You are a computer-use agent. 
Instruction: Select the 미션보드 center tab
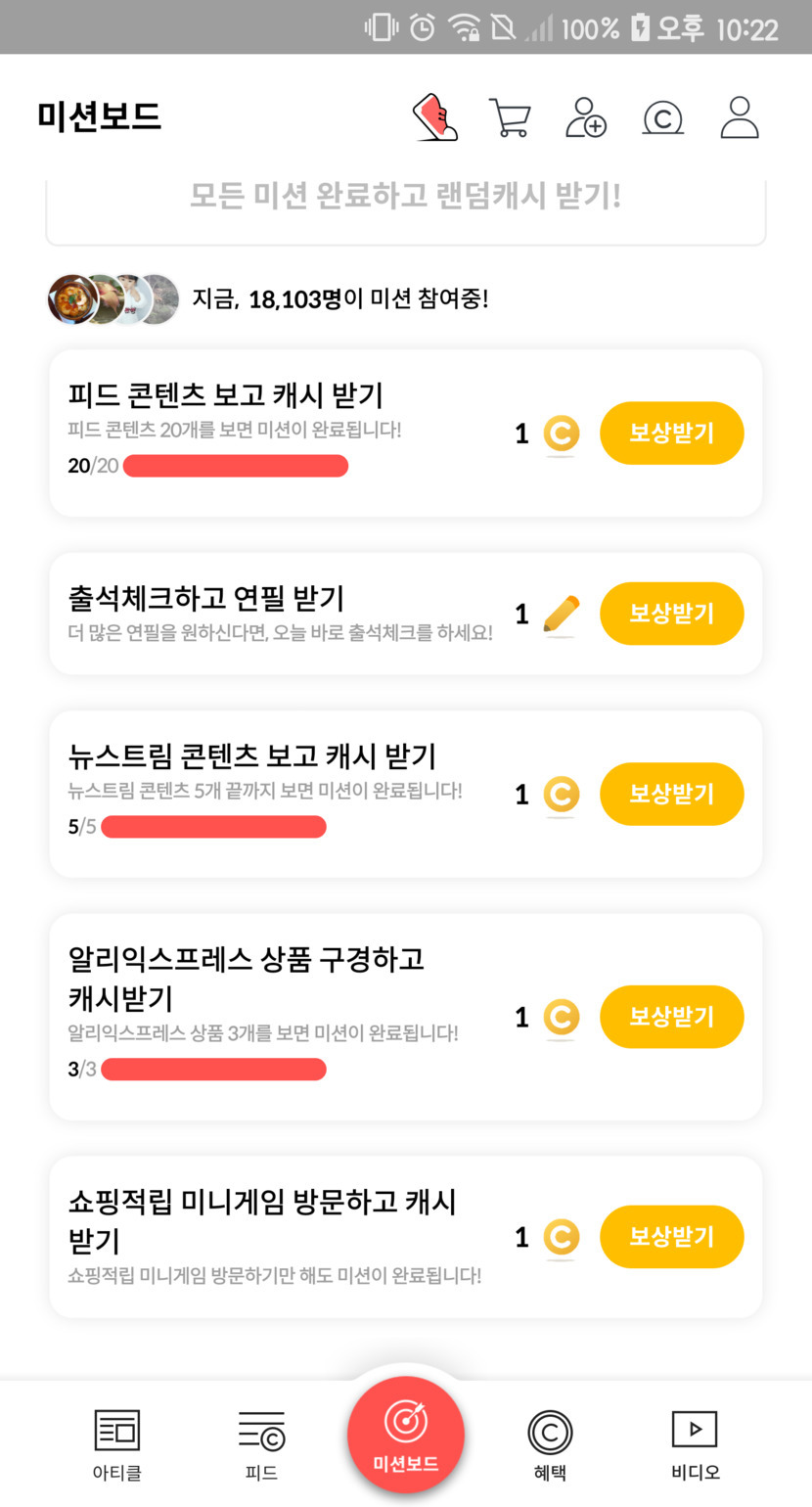tap(406, 1435)
